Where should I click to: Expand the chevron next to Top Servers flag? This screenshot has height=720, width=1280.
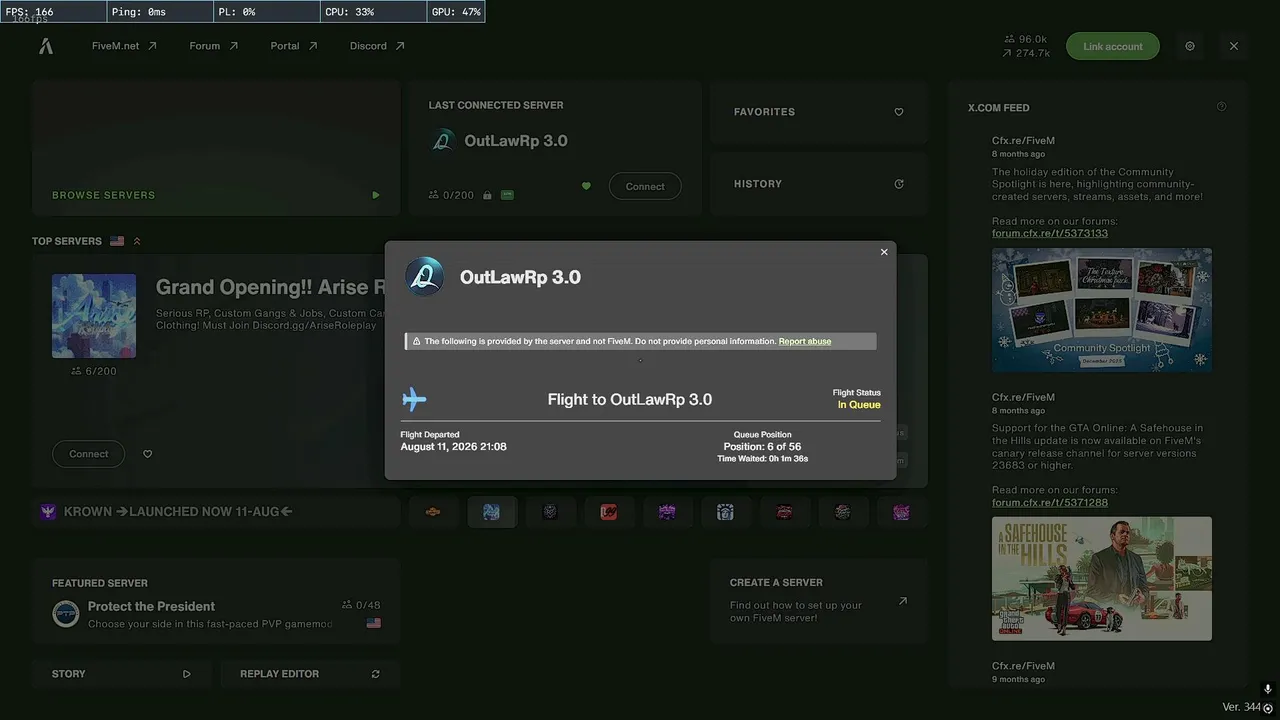point(137,241)
